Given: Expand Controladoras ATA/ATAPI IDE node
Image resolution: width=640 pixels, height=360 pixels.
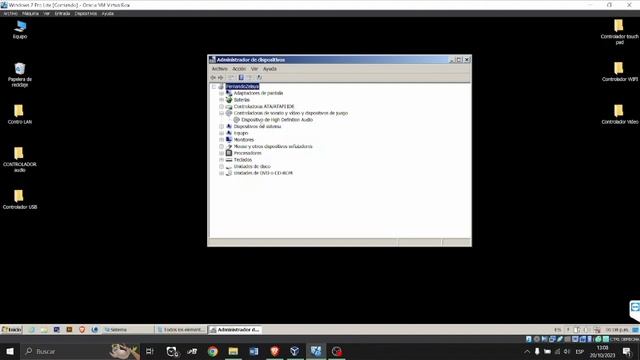Looking at the screenshot, I should pos(221,107).
